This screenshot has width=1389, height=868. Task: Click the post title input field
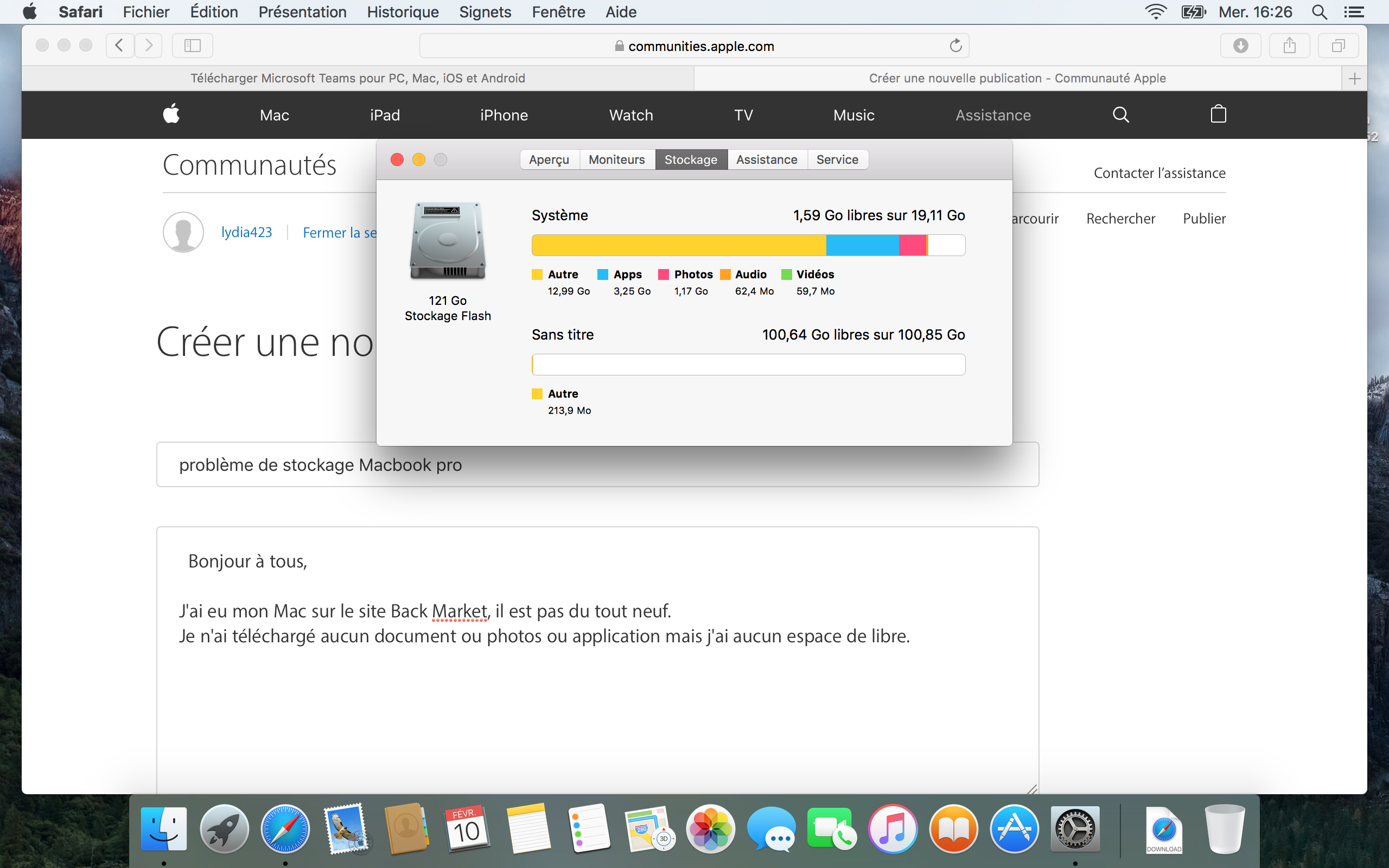coord(597,464)
